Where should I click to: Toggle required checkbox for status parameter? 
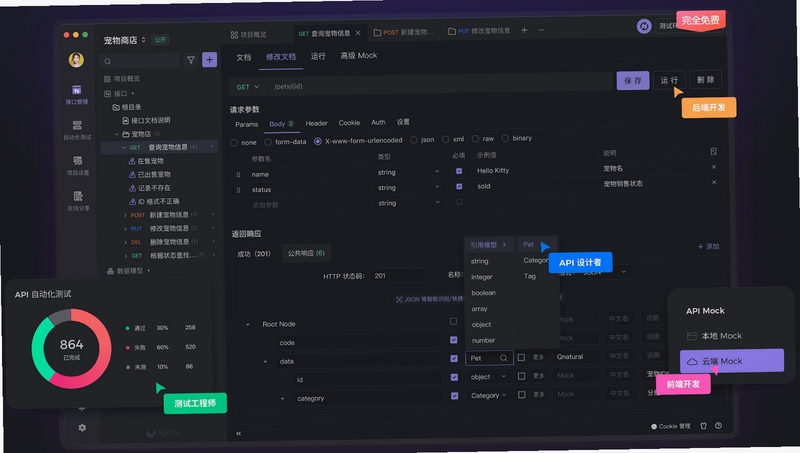(x=459, y=186)
